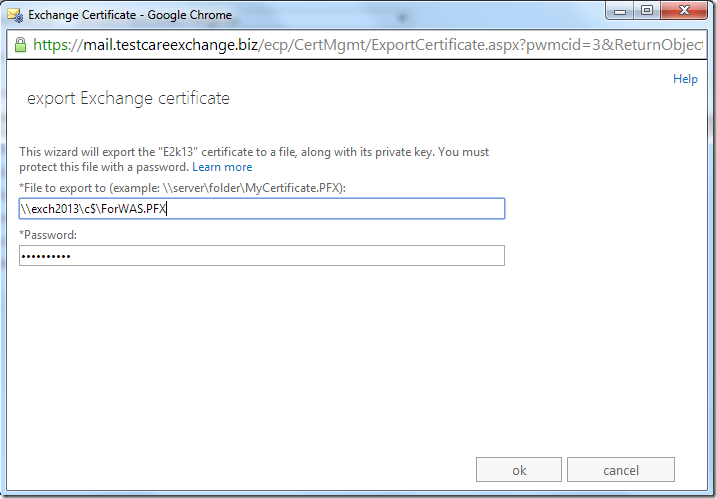The width and height of the screenshot is (717, 499).
Task: Open the Help link
Action: [x=685, y=79]
